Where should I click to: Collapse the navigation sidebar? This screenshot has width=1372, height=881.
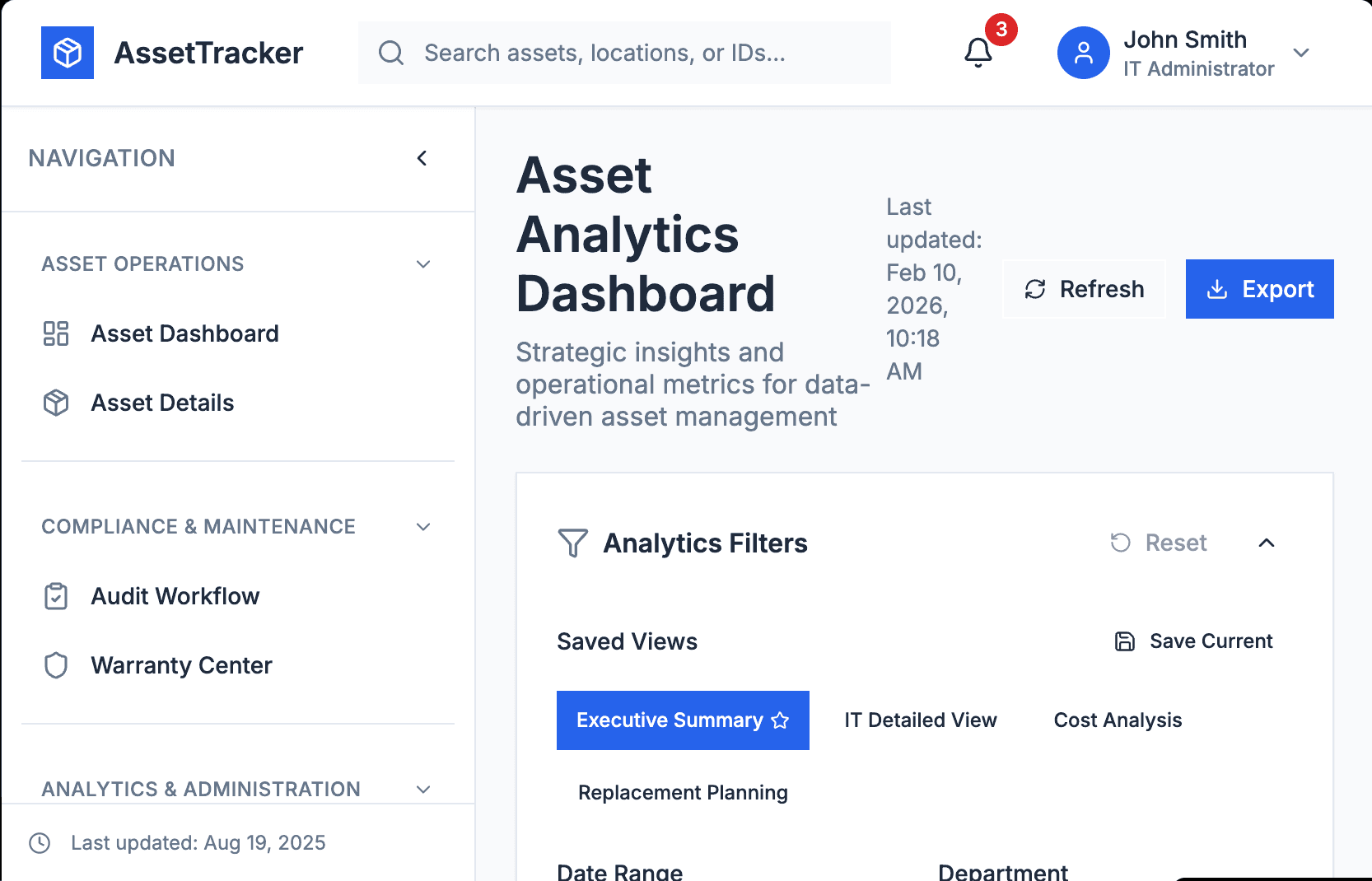(422, 158)
